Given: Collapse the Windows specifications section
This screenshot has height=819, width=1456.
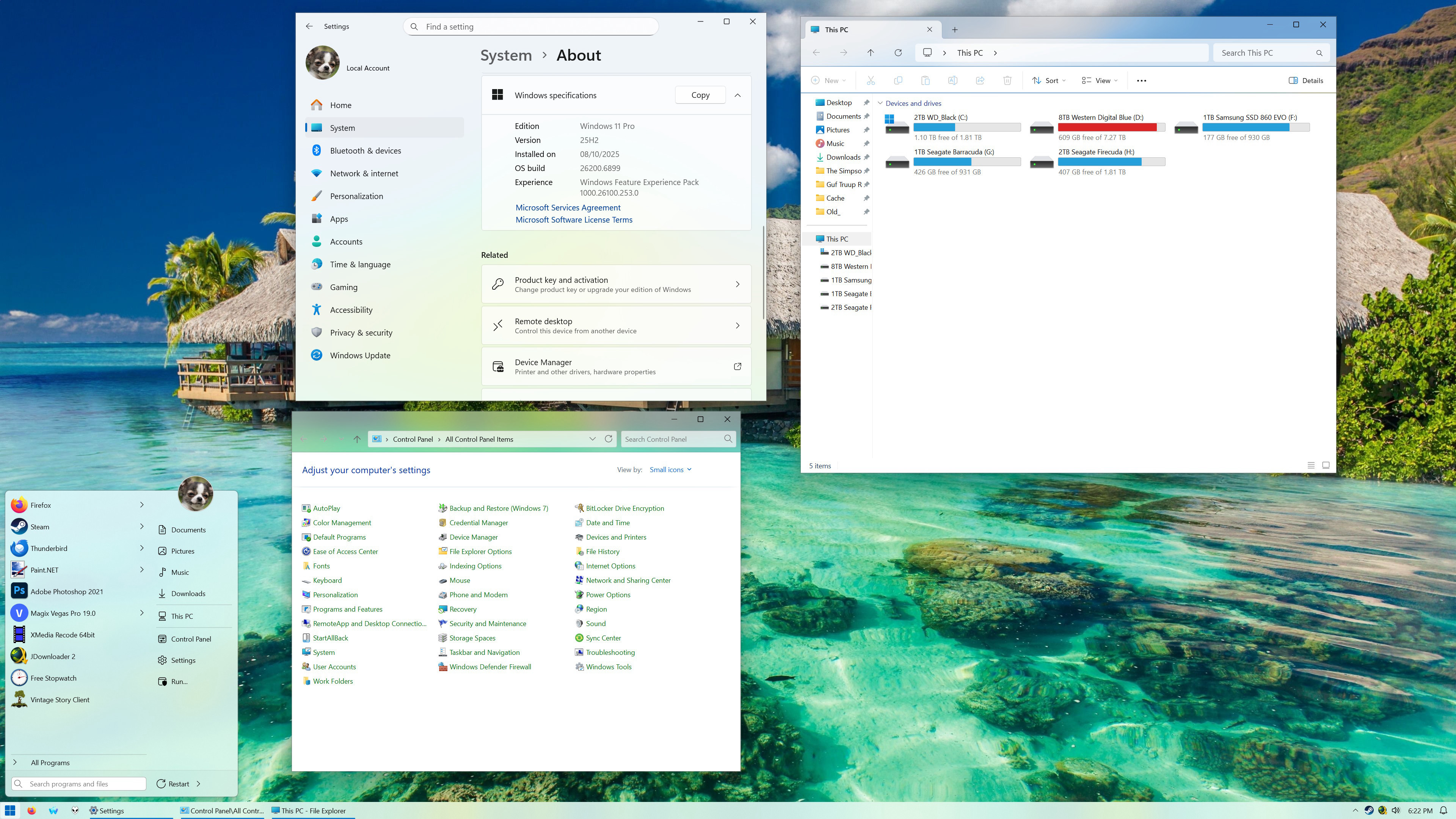Looking at the screenshot, I should point(737,95).
